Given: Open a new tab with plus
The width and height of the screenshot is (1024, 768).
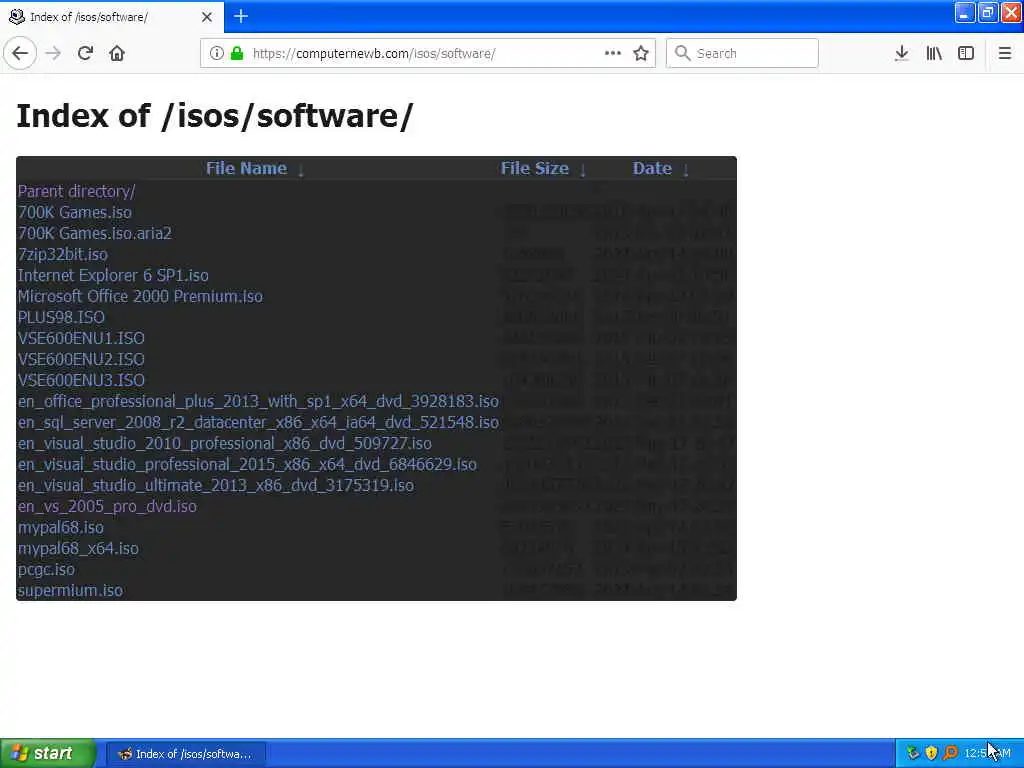Looking at the screenshot, I should click(x=241, y=16).
